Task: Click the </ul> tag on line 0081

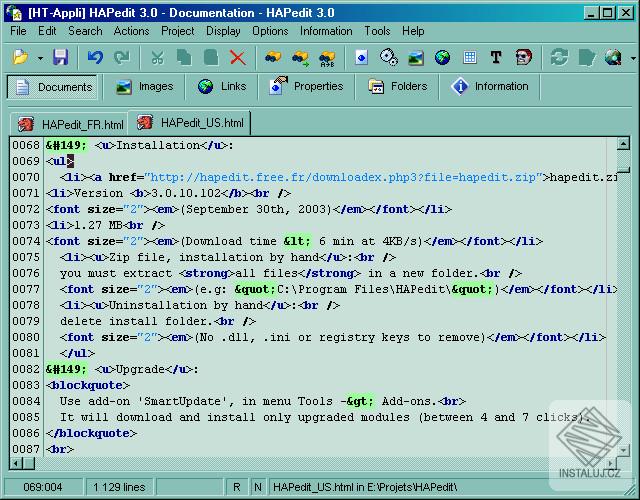Action: click(x=77, y=353)
